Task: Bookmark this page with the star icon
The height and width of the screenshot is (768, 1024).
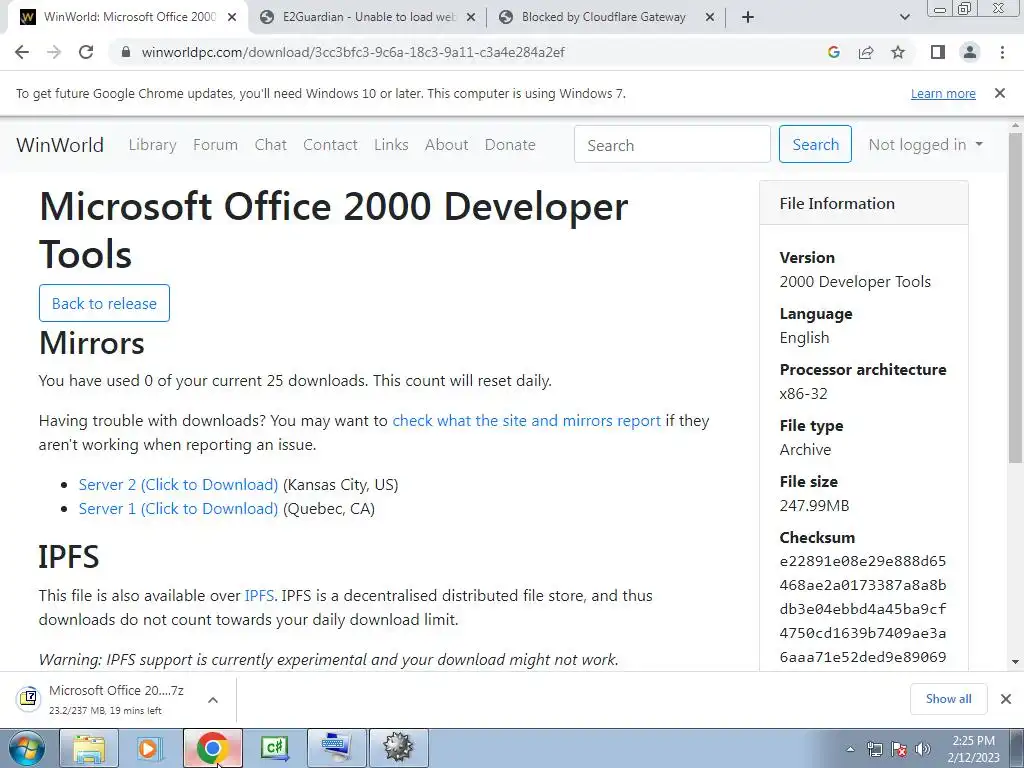Action: (x=898, y=52)
